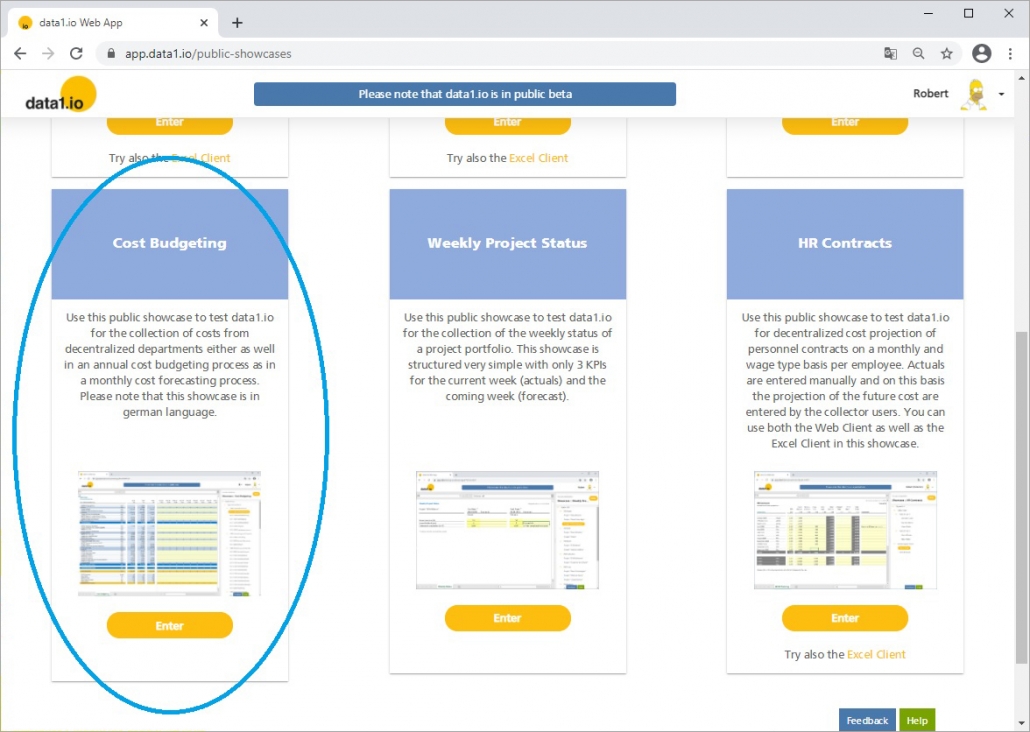Close the data1.io Web App tab
The width and height of the screenshot is (1030, 732).
[204, 23]
